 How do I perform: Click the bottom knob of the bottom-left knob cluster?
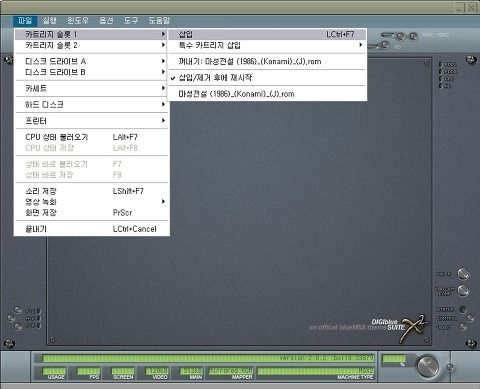(x=18, y=327)
